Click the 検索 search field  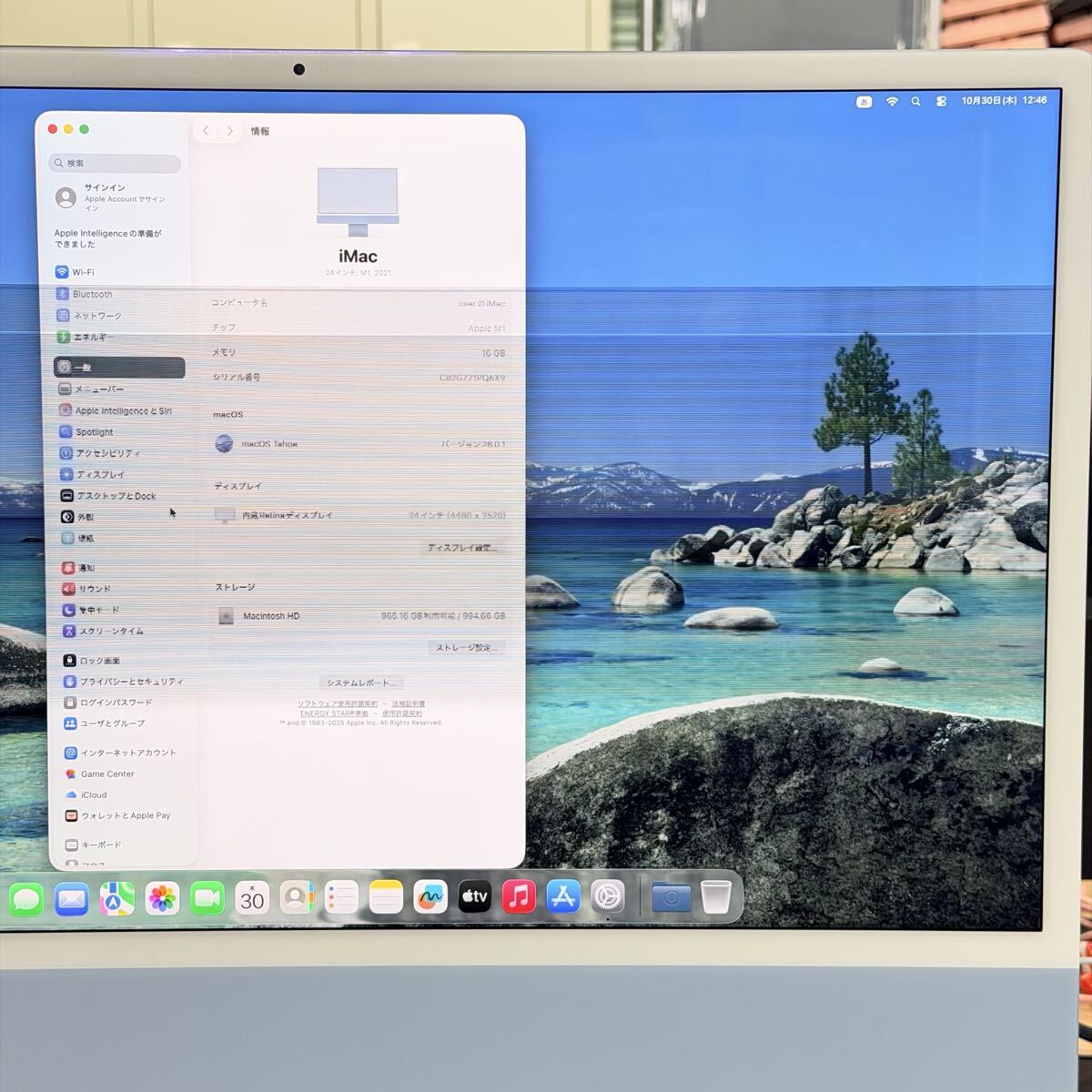[x=115, y=164]
